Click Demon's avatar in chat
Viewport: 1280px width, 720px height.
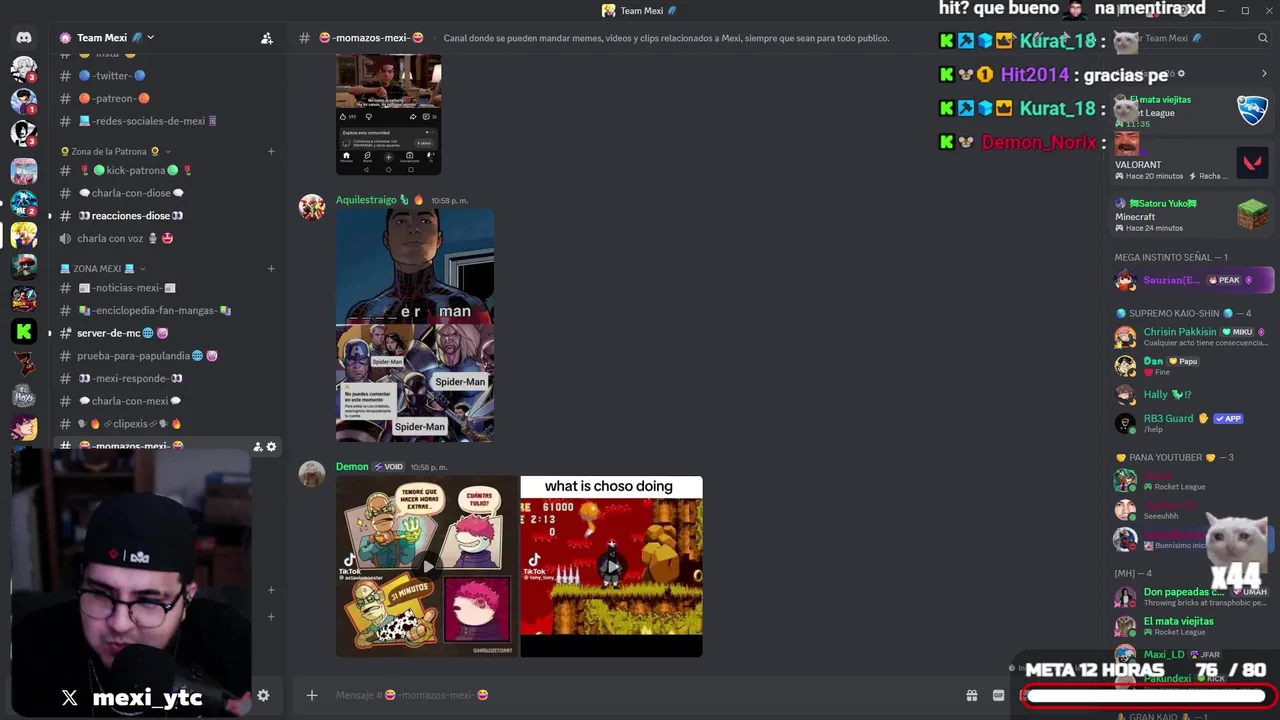pos(312,474)
